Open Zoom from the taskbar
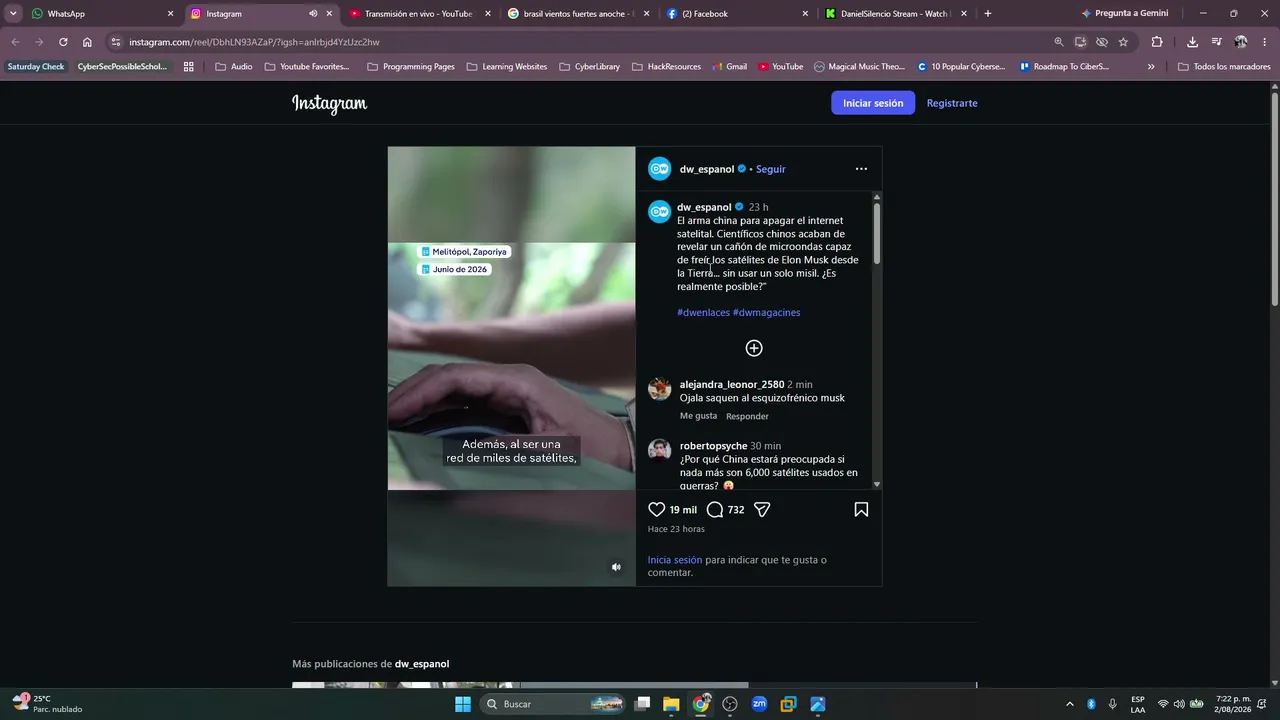This screenshot has height=720, width=1280. click(x=759, y=704)
